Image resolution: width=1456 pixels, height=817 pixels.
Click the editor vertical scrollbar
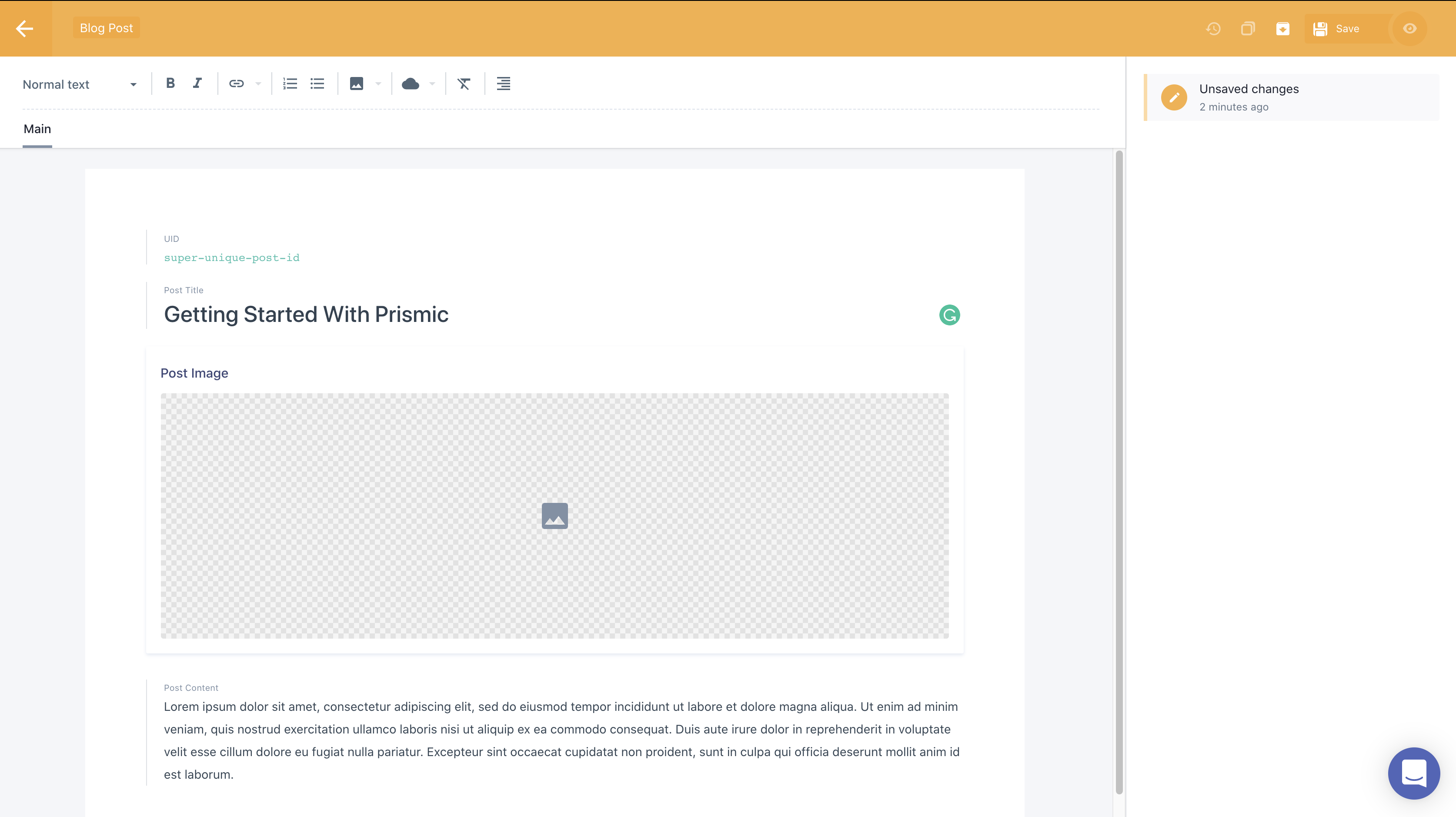click(1119, 472)
